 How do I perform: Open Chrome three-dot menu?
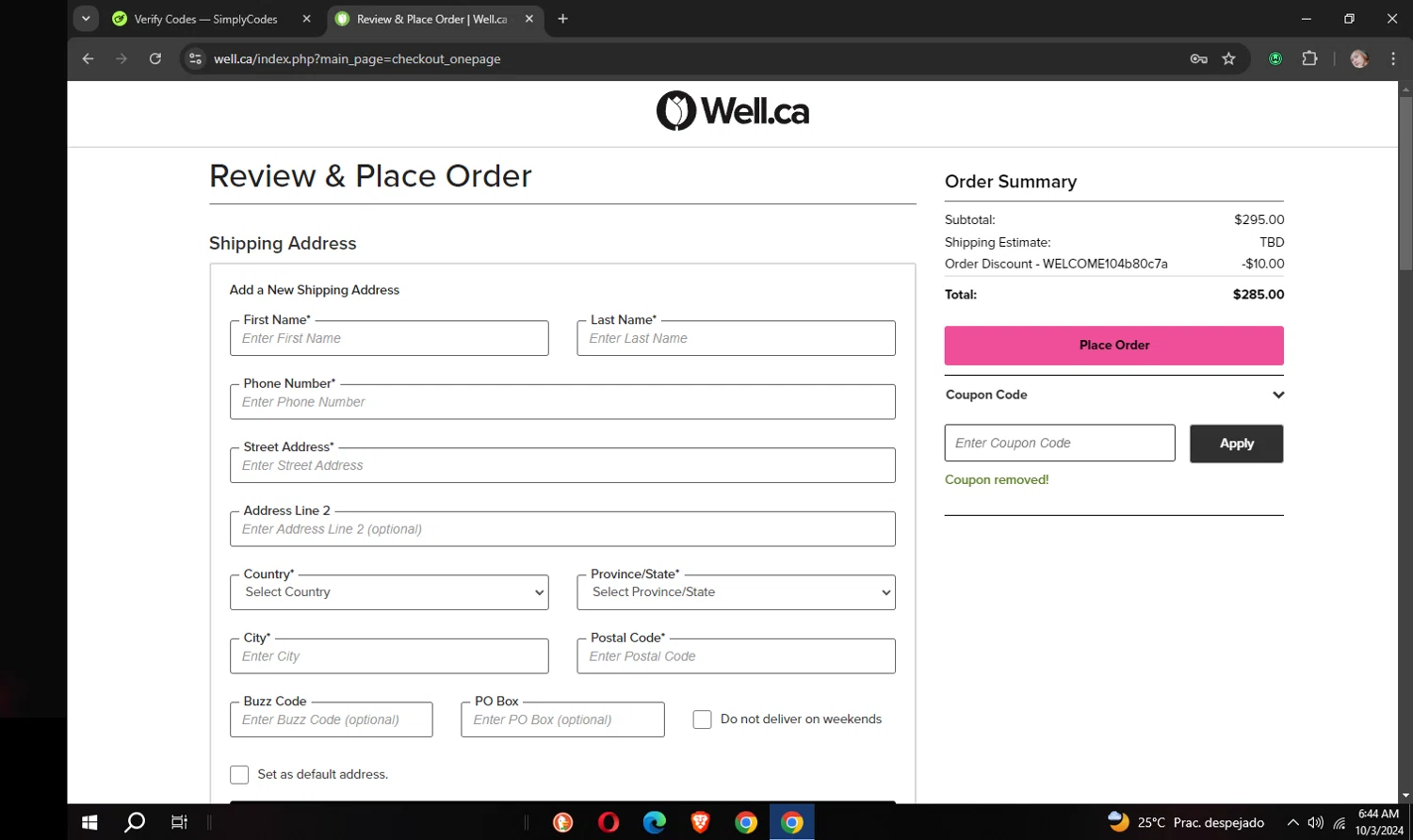coord(1393,58)
